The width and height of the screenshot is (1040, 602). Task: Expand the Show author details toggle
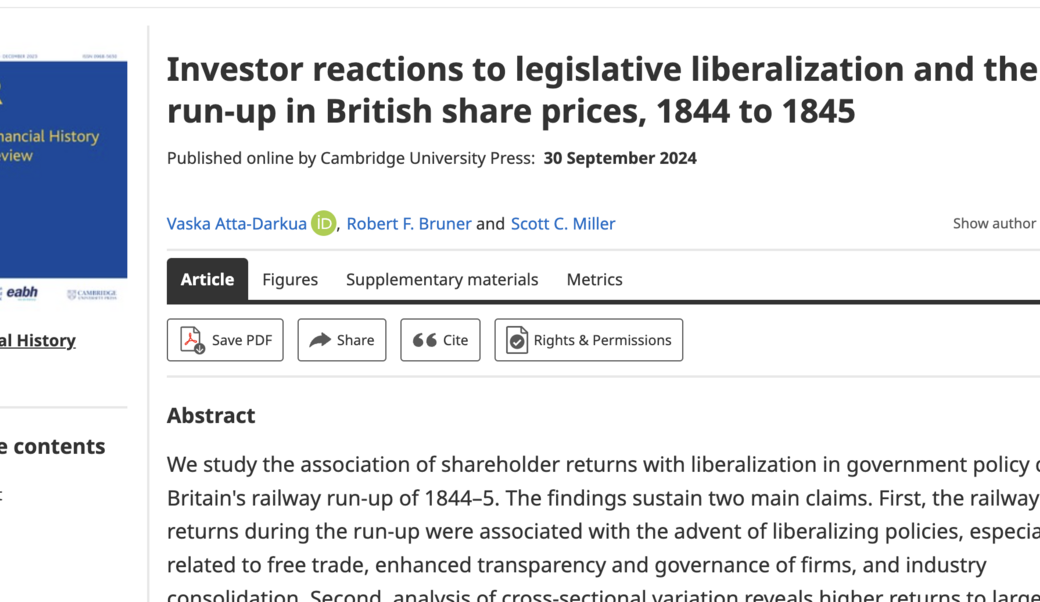(994, 223)
